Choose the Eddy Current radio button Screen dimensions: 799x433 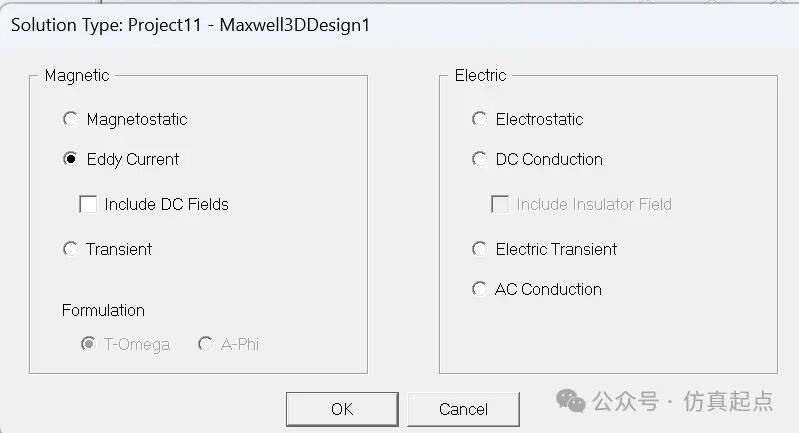[x=70, y=159]
